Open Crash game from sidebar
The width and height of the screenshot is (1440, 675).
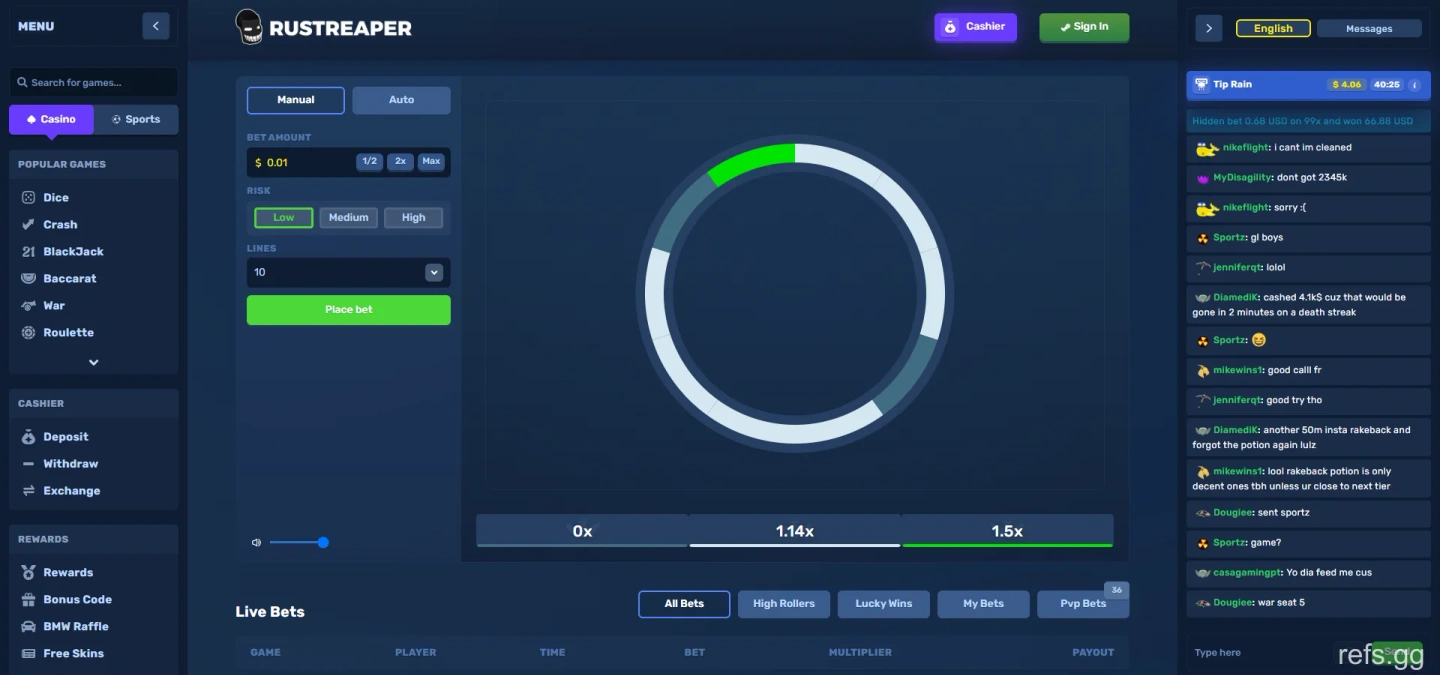[60, 225]
